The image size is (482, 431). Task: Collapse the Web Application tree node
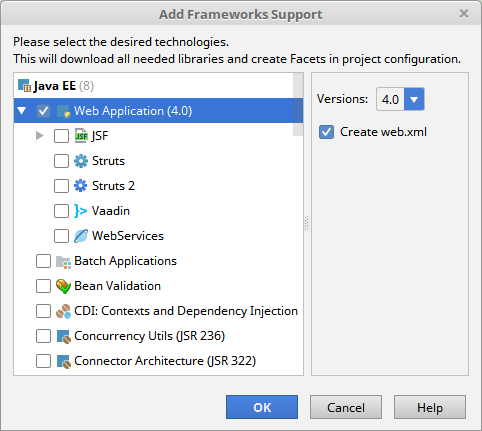[22, 111]
